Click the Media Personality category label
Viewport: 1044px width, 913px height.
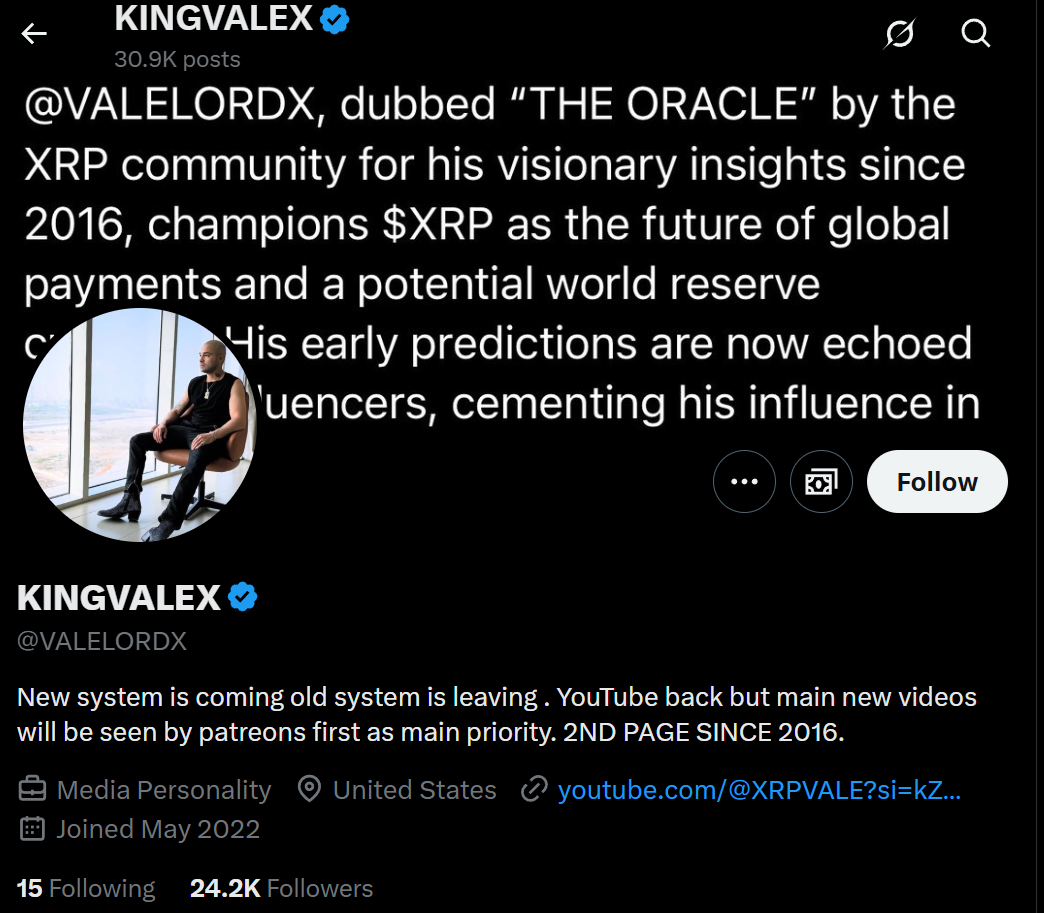click(x=164, y=790)
